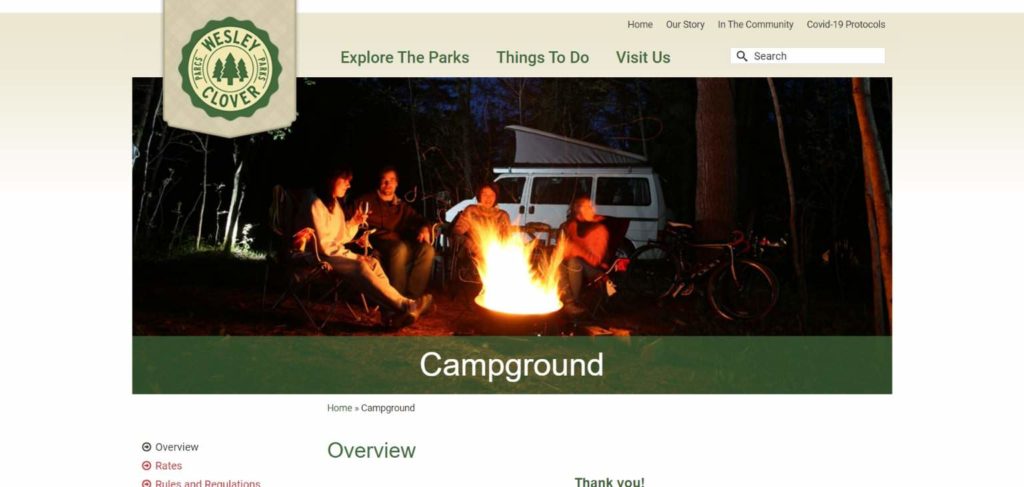The image size is (1024, 487).
Task: Select Rates in the sidebar
Action: 168,465
